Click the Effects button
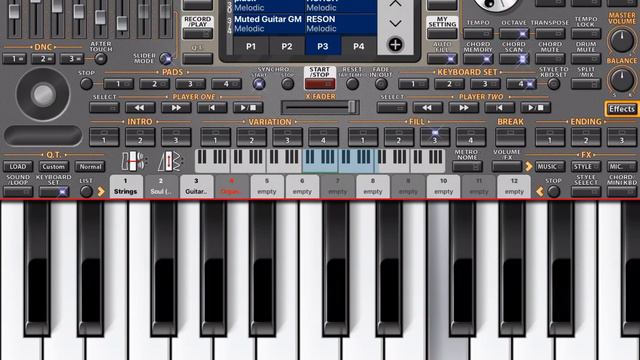This screenshot has height=360, width=640. 622,109
